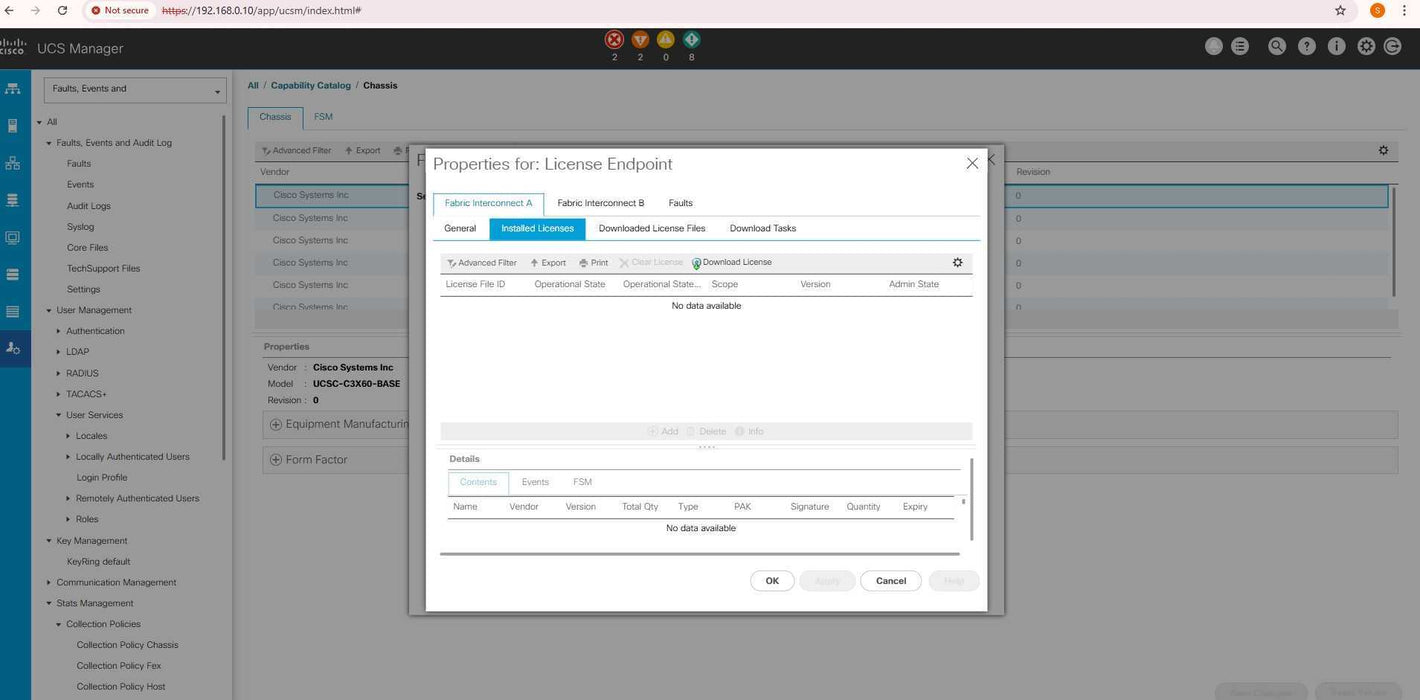Collapse the All tree node

(39, 122)
